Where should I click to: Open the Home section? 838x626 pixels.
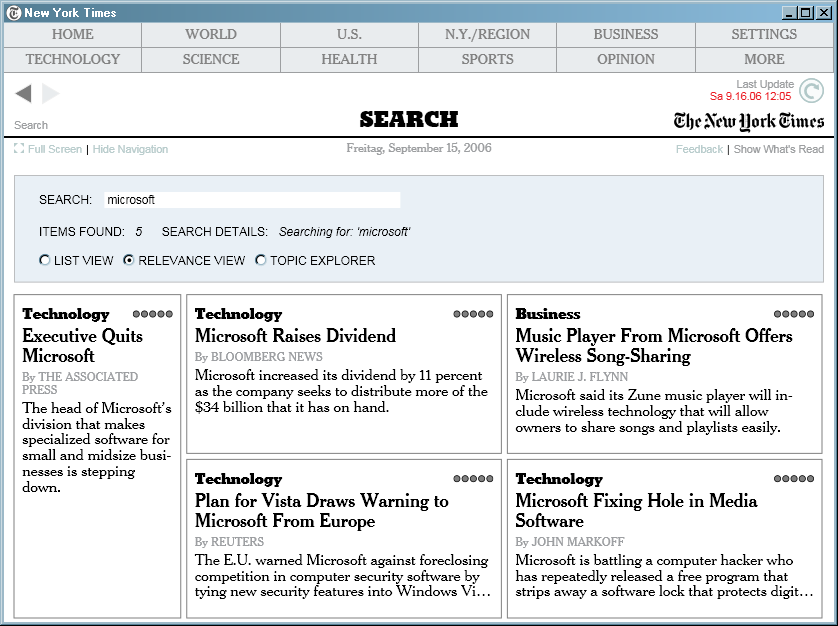pos(73,35)
